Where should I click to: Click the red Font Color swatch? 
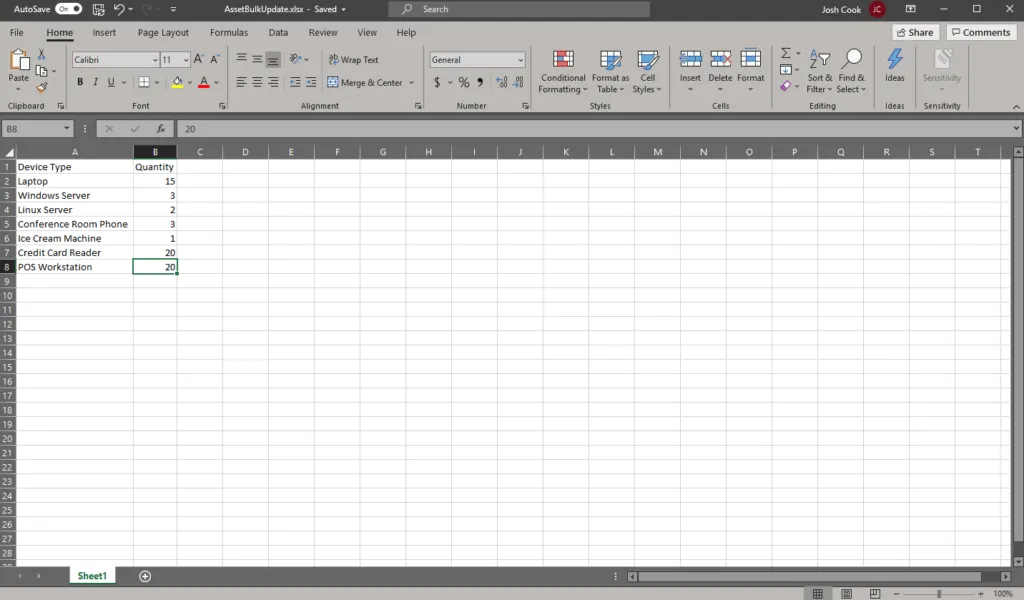(203, 82)
